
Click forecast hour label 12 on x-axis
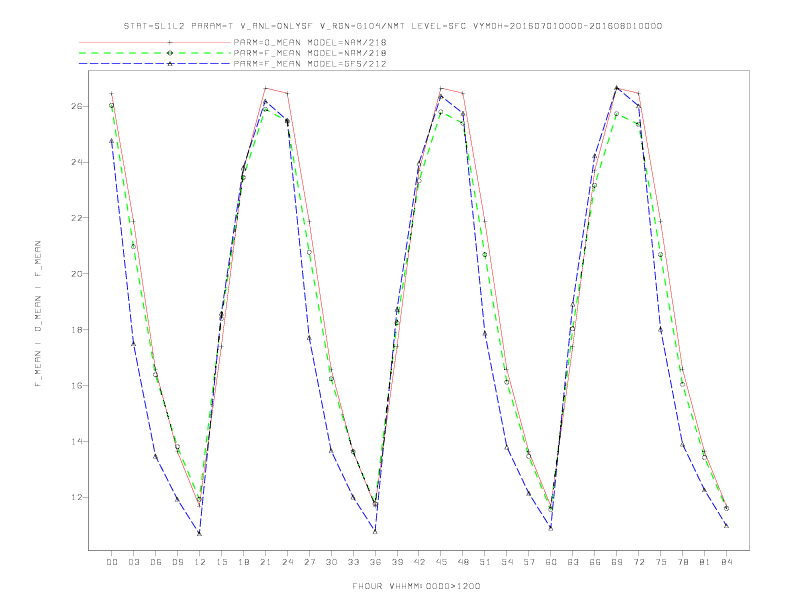[x=200, y=562]
